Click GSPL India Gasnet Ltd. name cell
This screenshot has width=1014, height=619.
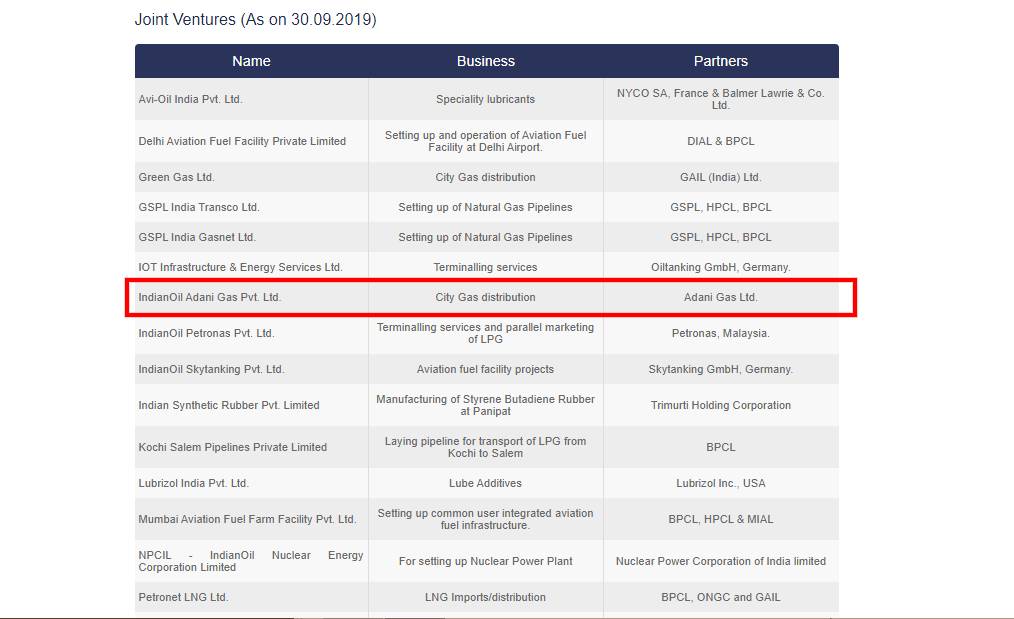coord(197,237)
